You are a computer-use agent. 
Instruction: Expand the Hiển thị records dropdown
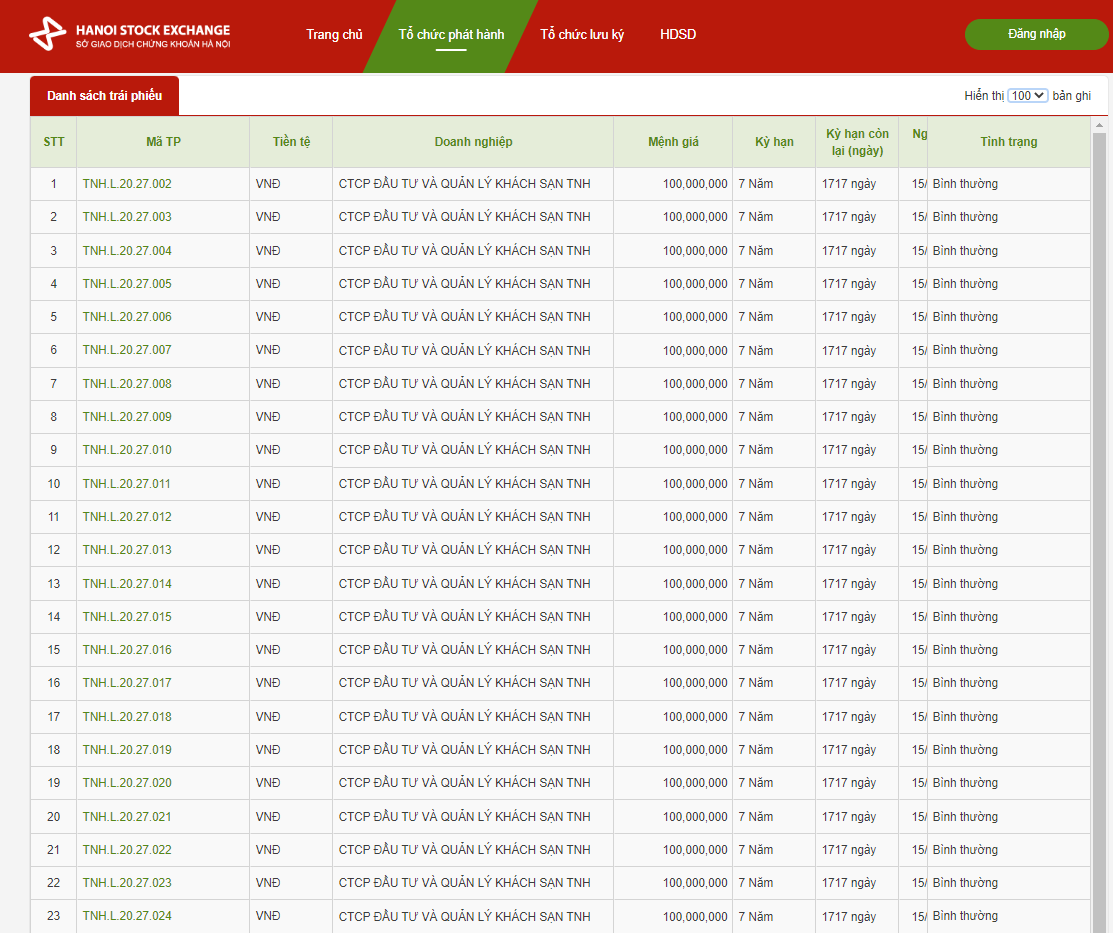(1027, 96)
